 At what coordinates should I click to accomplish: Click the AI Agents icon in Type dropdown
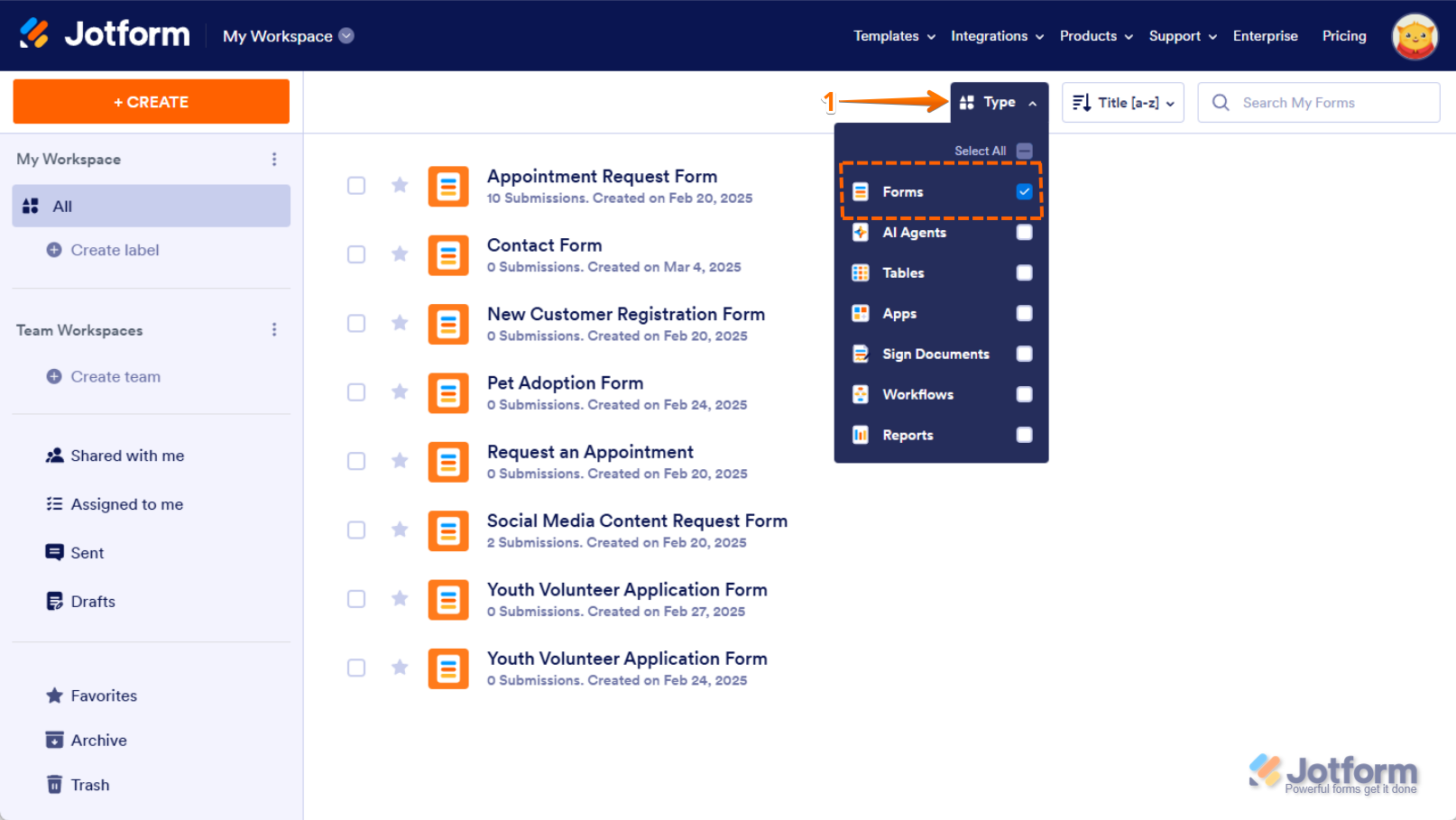tap(860, 232)
